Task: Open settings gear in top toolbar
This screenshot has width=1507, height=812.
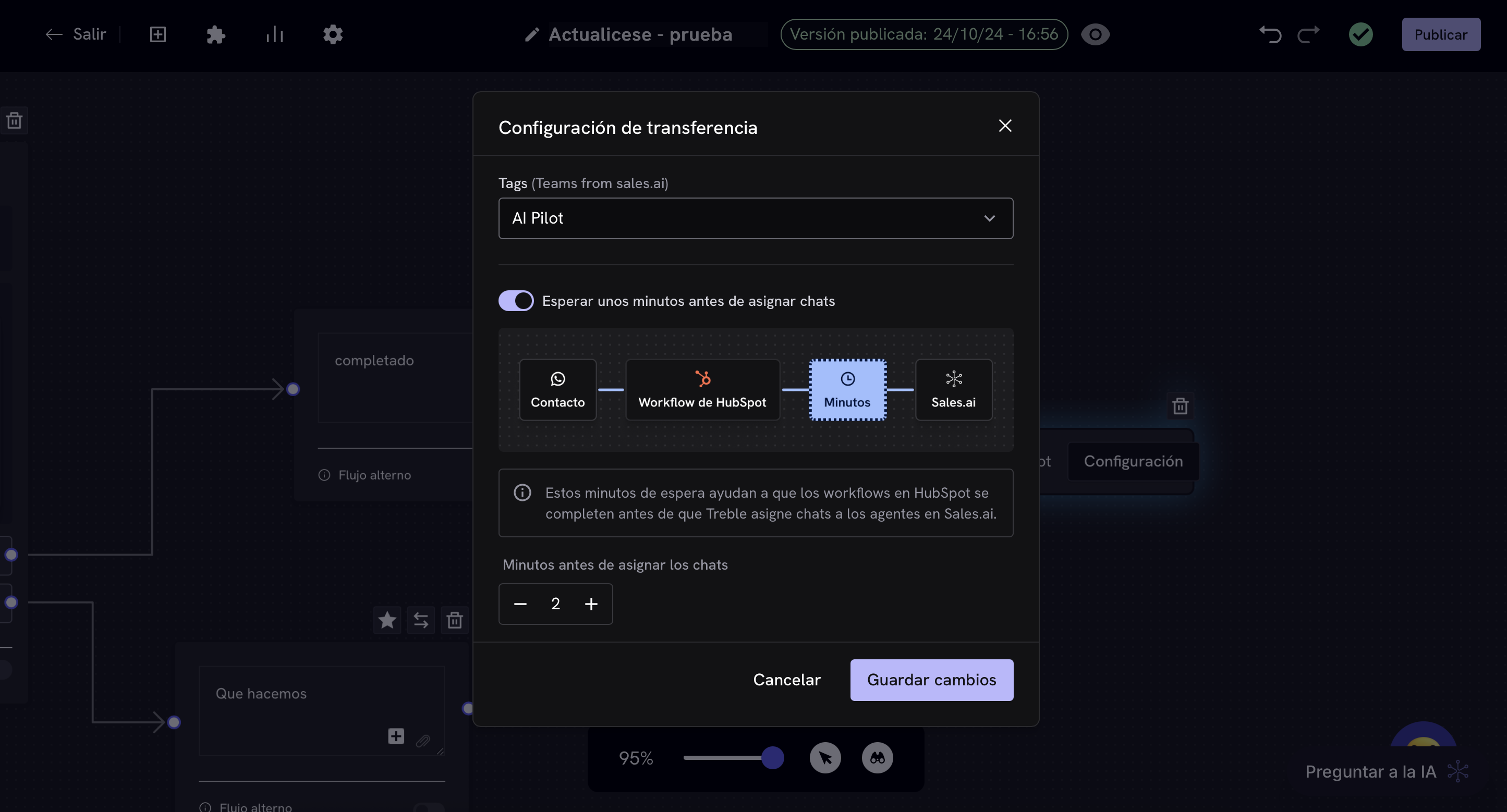Action: click(333, 34)
